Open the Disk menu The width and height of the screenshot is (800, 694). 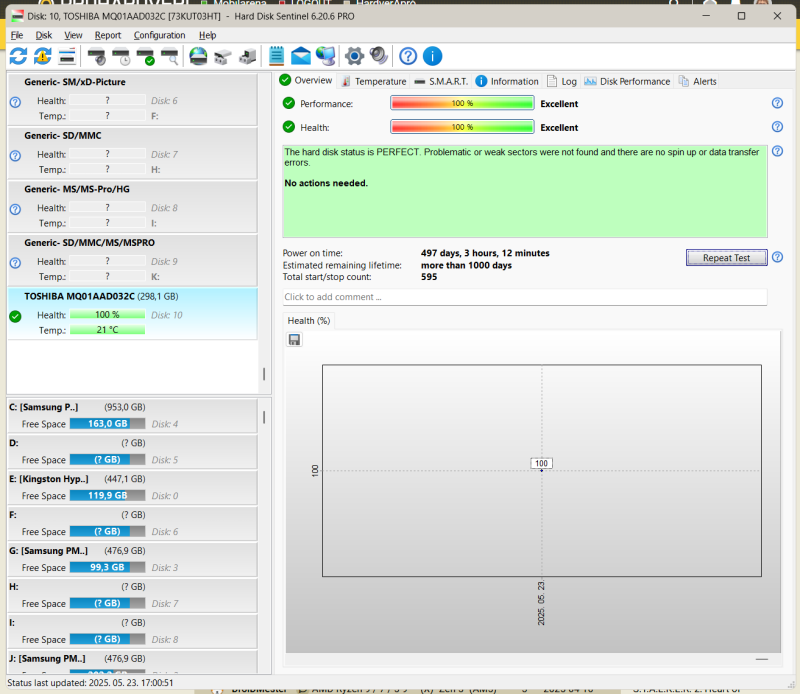(44, 35)
